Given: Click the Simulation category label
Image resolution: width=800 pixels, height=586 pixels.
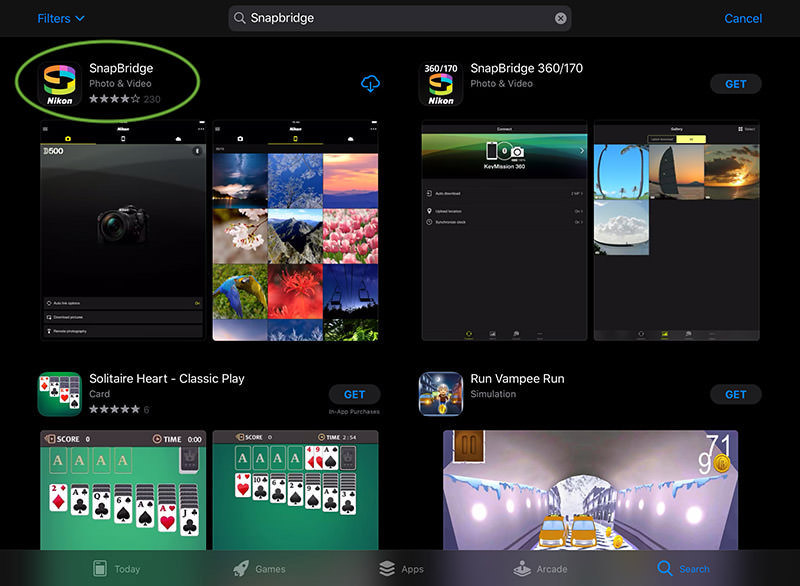Looking at the screenshot, I should 493,394.
